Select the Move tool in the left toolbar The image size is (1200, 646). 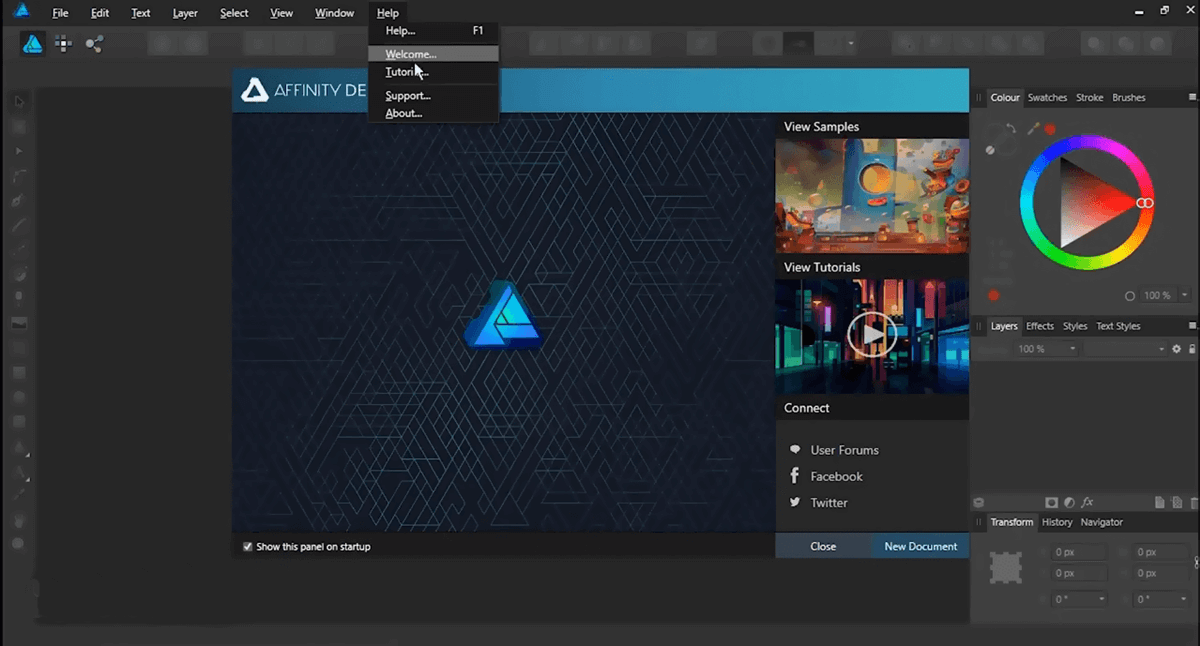[x=18, y=101]
